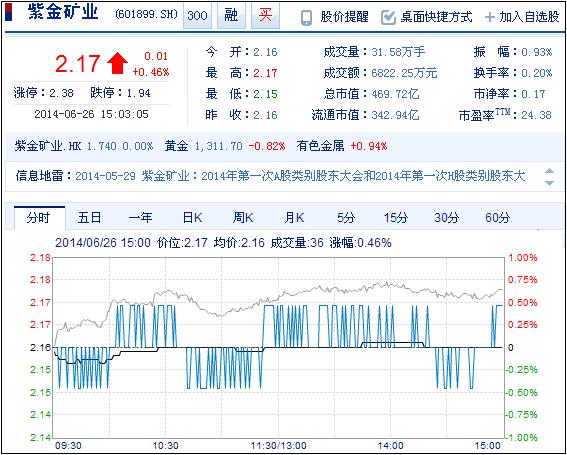Click the 11:30/13:00 time axis label
Image resolution: width=567 pixels, height=455 pixels.
[x=279, y=445]
